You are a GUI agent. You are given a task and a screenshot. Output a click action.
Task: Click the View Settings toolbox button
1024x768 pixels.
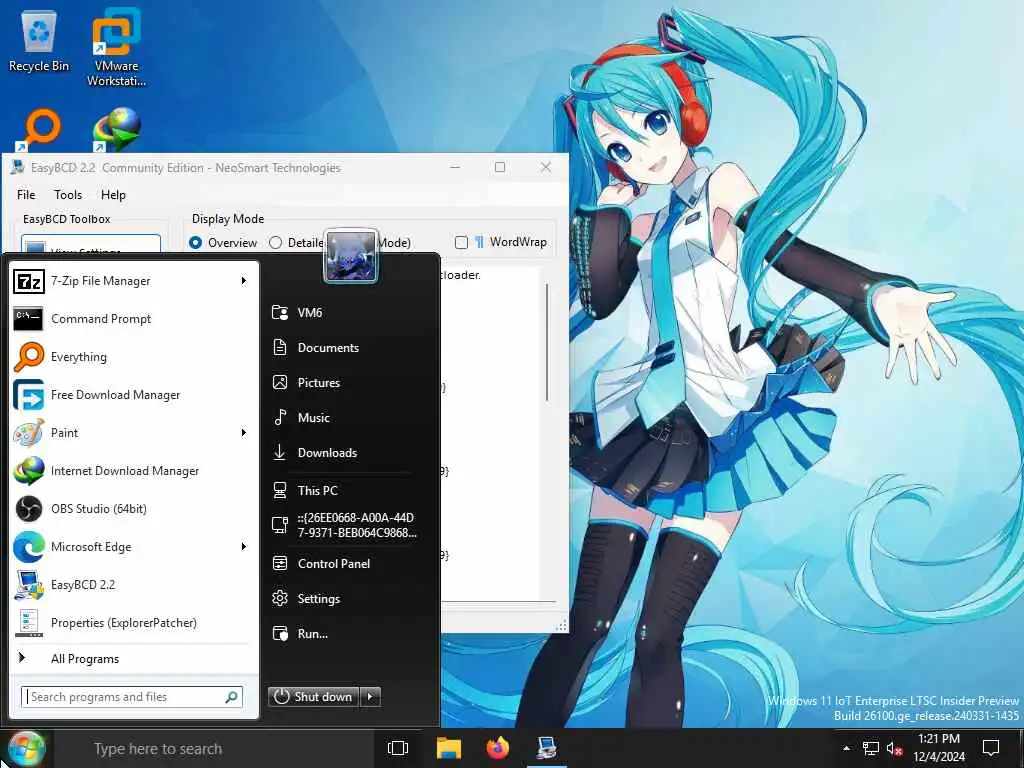point(91,244)
